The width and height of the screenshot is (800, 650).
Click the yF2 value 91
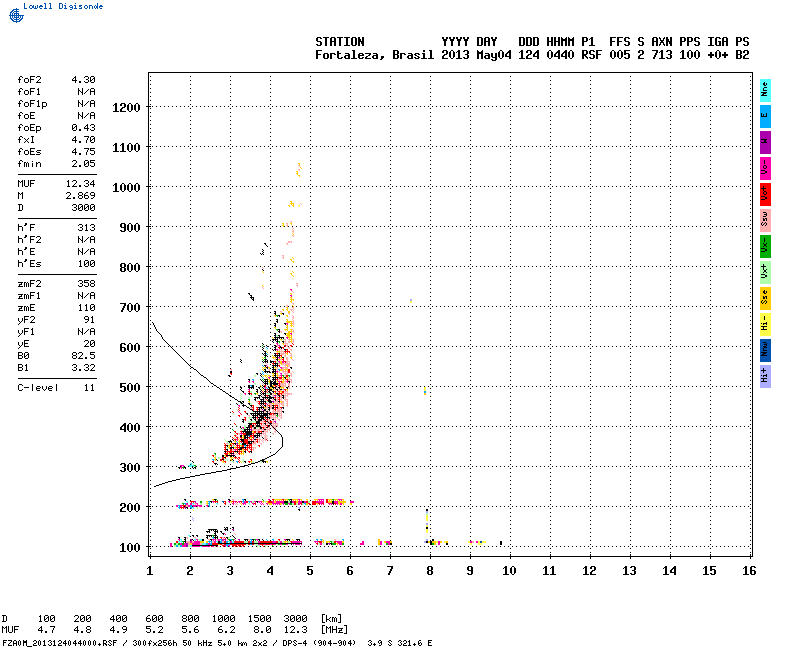pyautogui.click(x=90, y=320)
